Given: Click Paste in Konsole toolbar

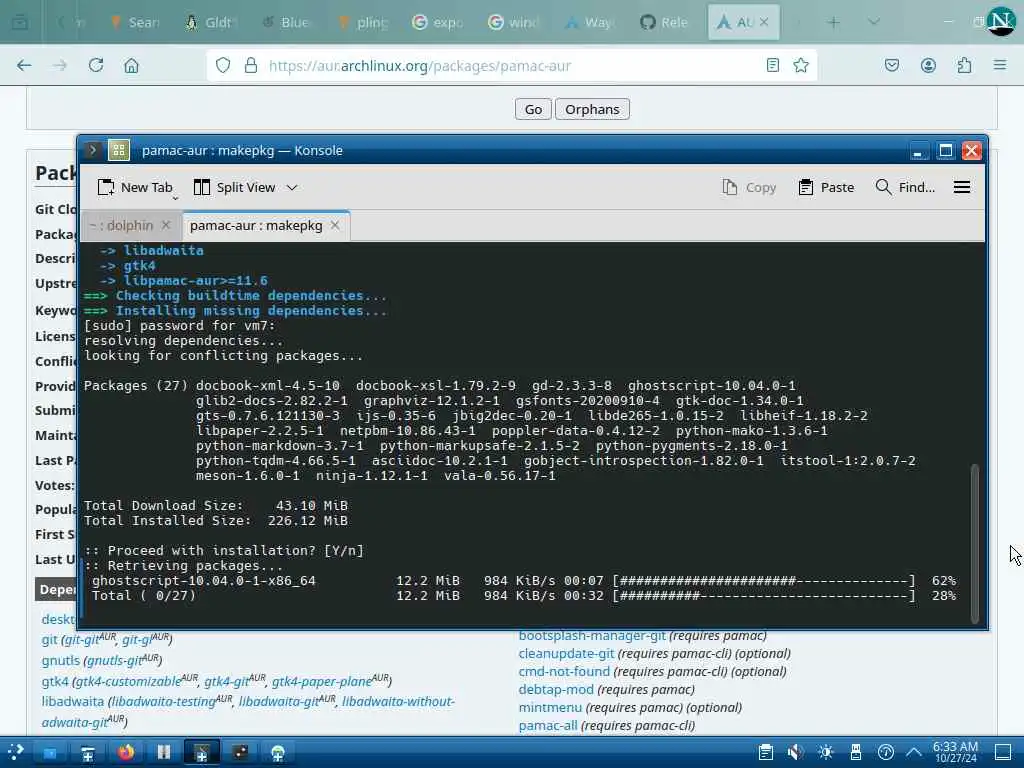Looking at the screenshot, I should (x=826, y=187).
